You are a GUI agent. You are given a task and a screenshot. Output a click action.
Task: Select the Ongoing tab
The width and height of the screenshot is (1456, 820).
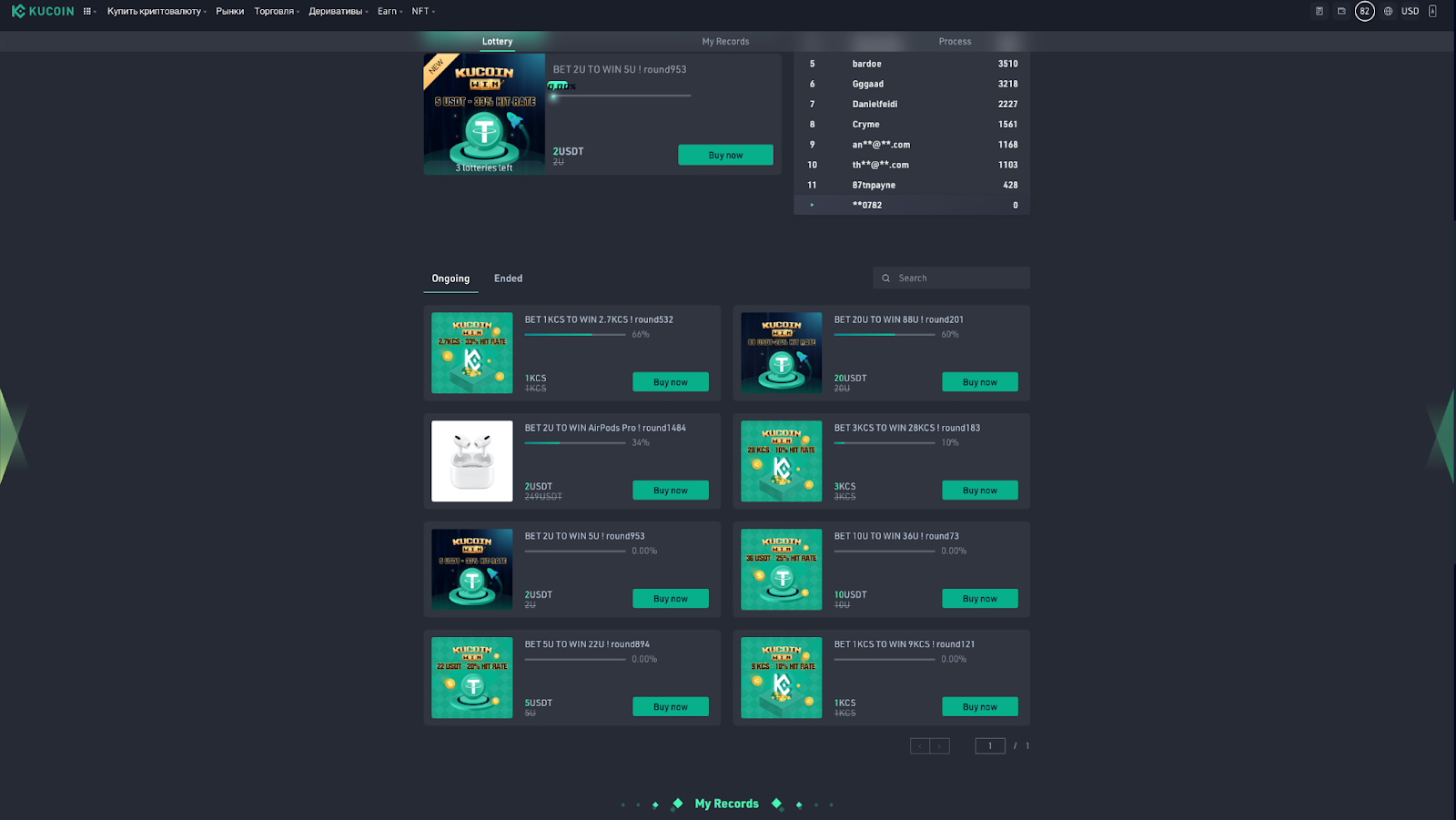click(x=450, y=278)
